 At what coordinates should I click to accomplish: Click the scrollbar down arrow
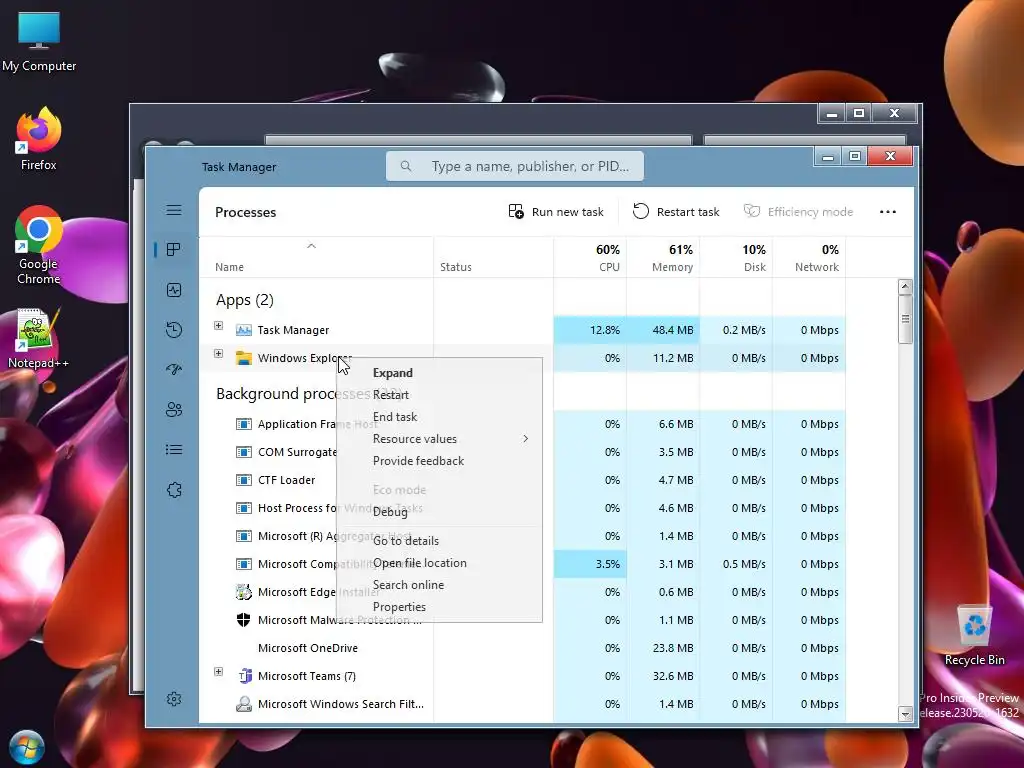(905, 714)
